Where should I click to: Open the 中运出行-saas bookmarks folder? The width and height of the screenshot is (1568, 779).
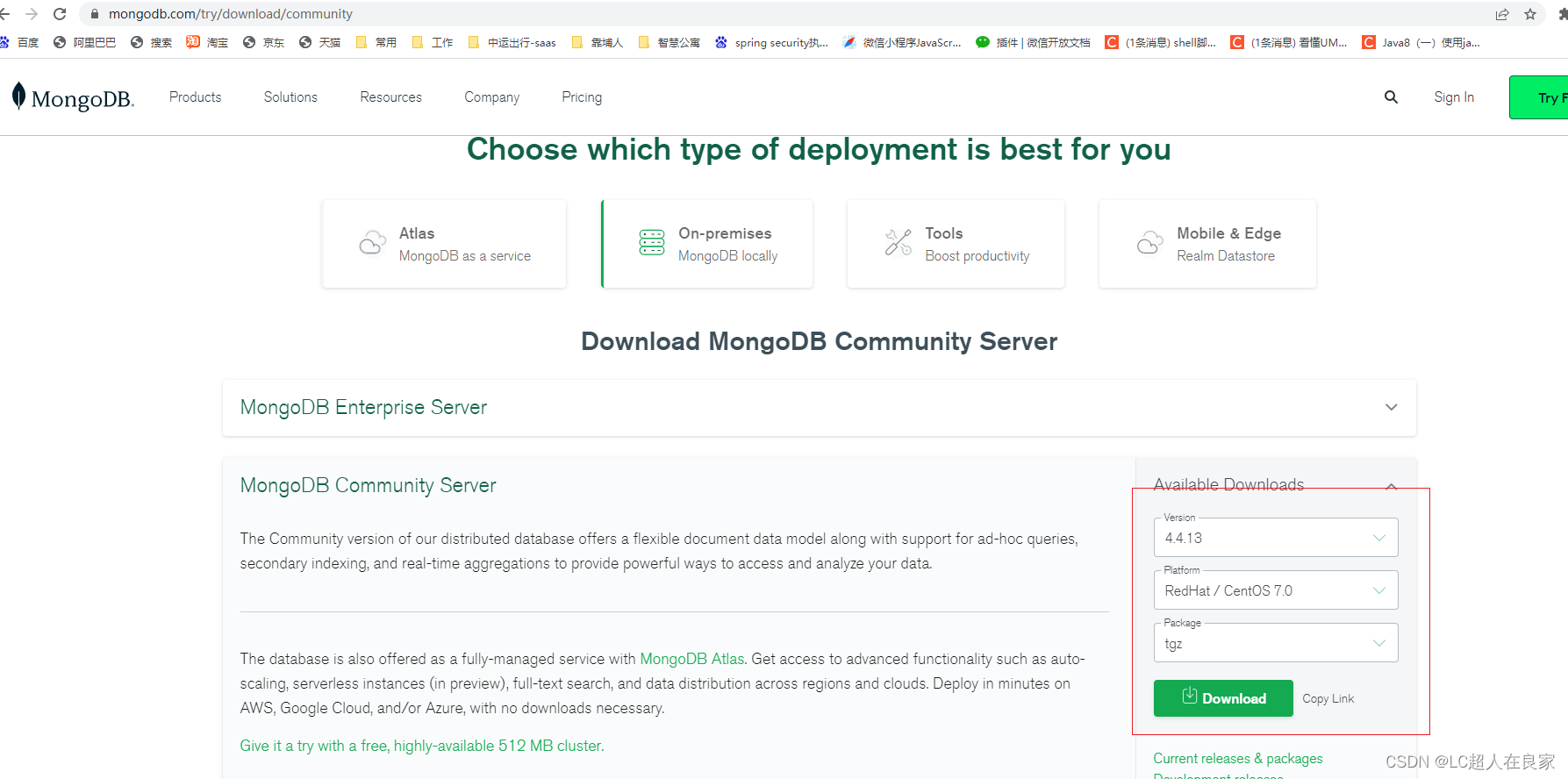[x=512, y=42]
